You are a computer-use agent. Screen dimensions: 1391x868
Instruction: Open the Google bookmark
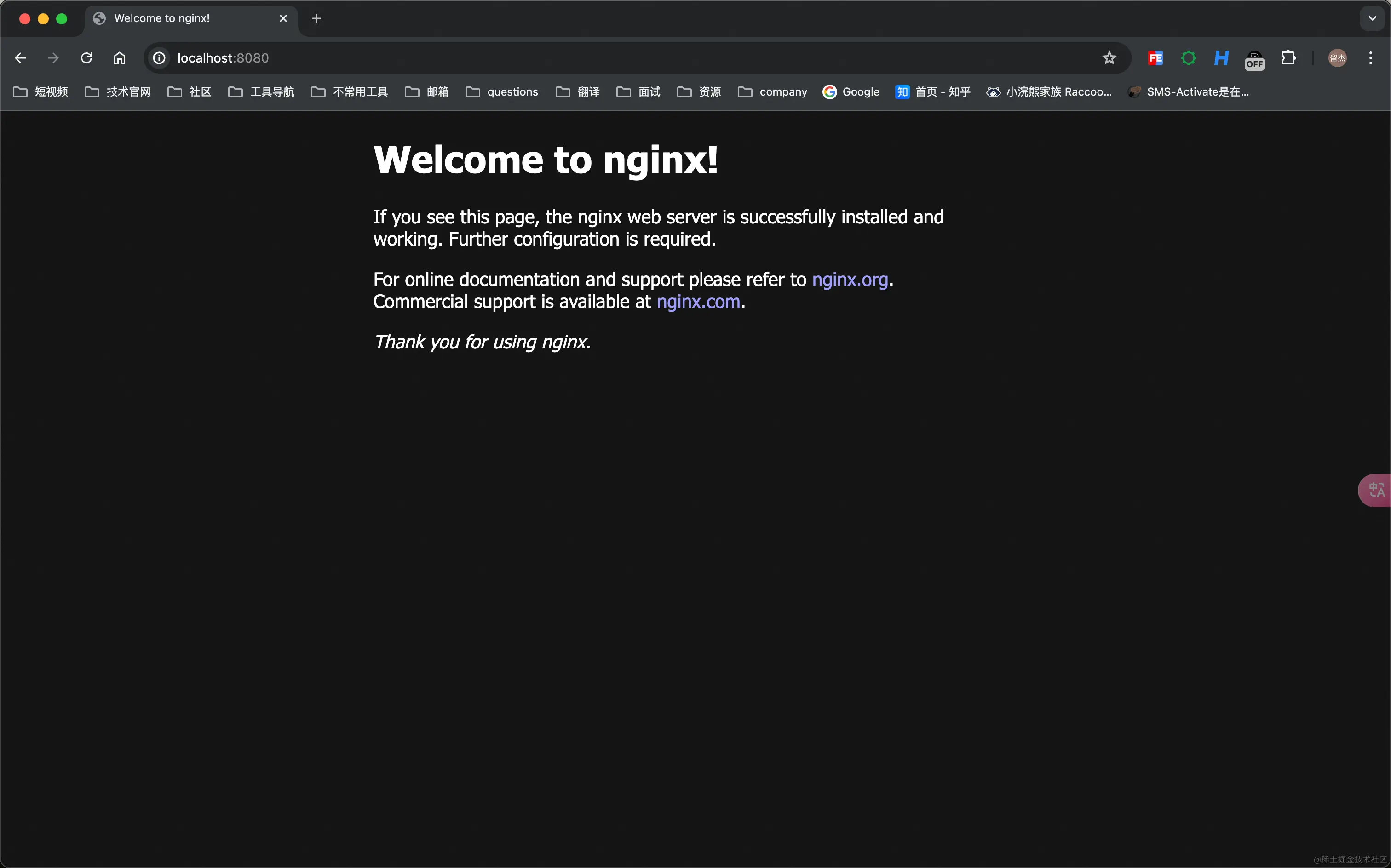click(851, 92)
